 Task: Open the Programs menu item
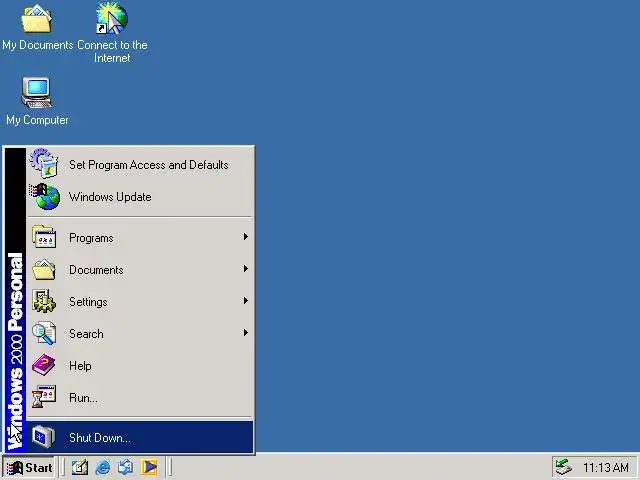(x=140, y=237)
